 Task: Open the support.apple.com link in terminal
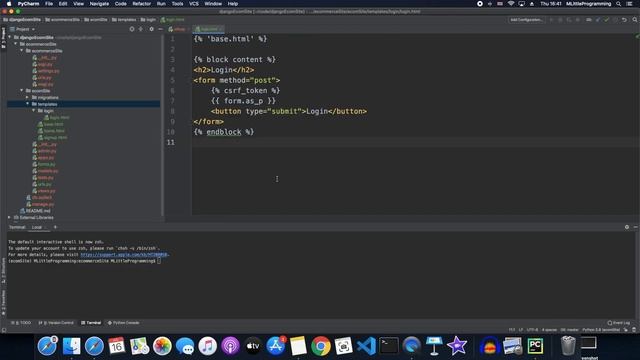pyautogui.click(x=124, y=254)
